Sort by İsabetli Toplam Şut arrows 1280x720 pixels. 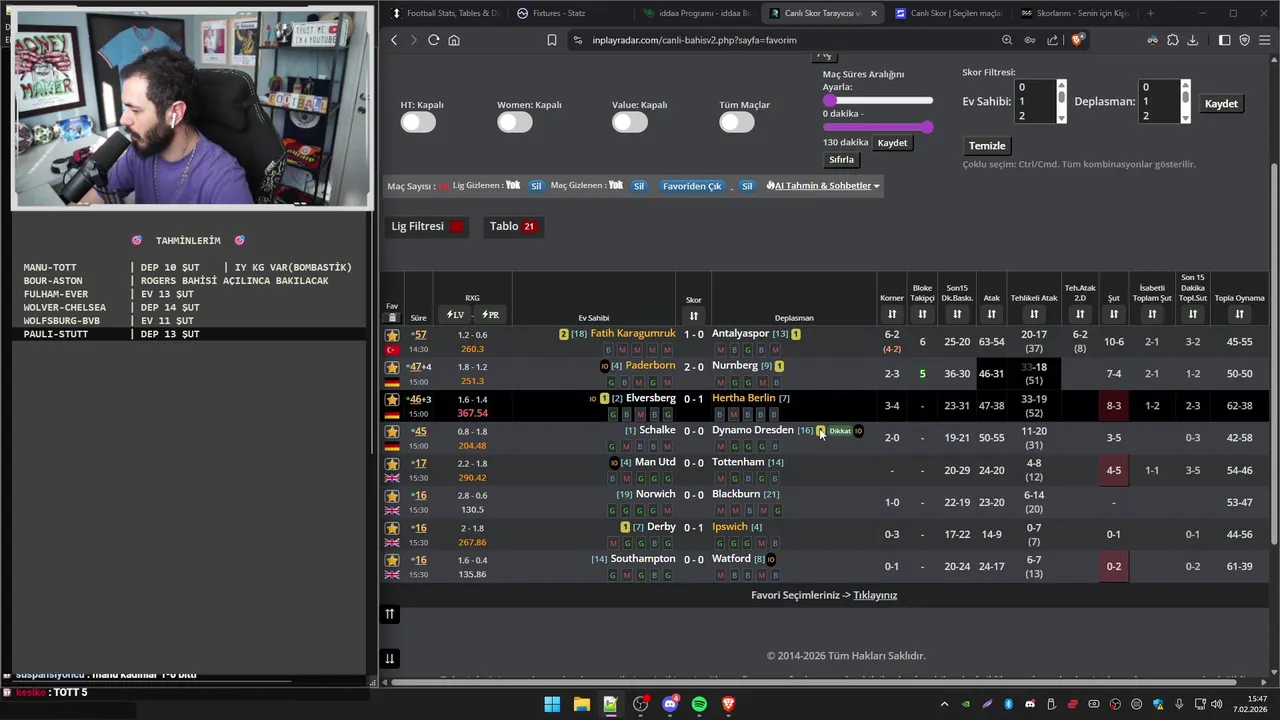[x=1152, y=314]
